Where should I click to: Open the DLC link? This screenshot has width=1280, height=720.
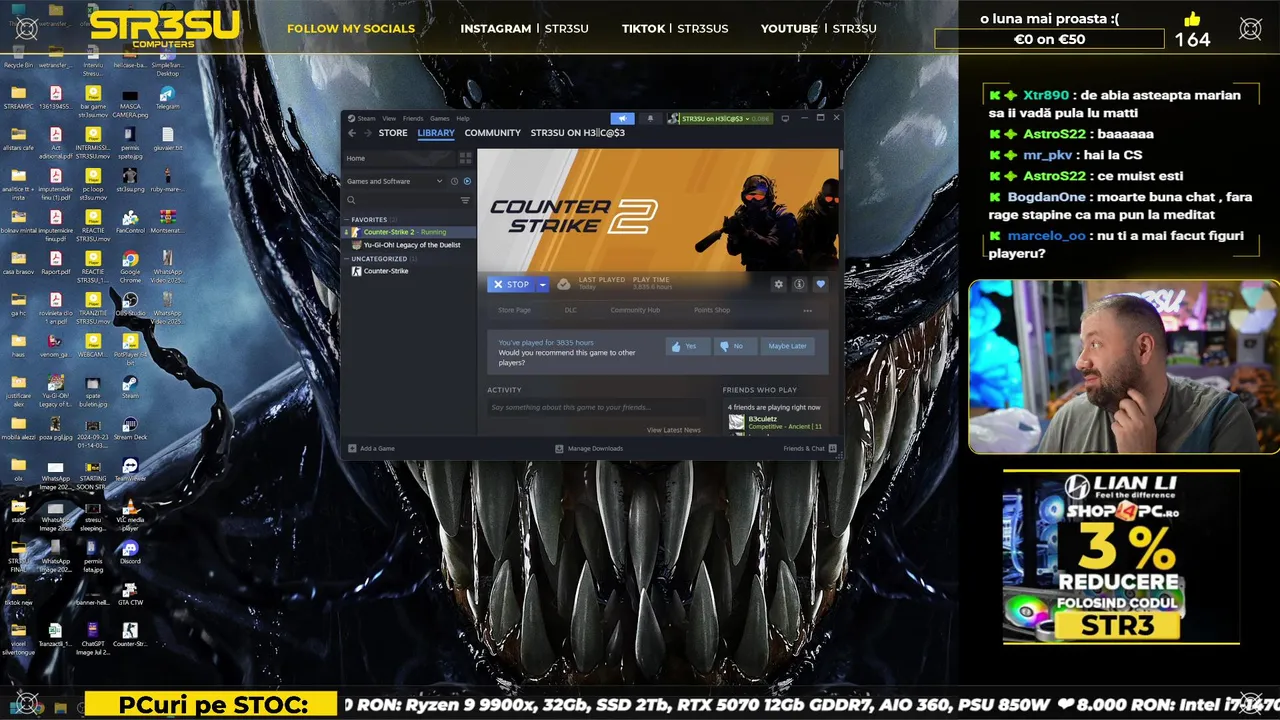571,310
